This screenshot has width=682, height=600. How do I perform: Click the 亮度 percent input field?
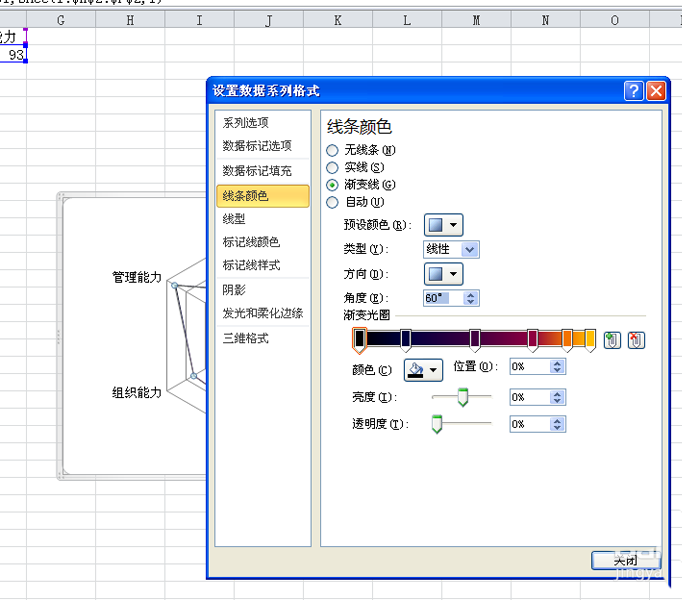[x=530, y=397]
